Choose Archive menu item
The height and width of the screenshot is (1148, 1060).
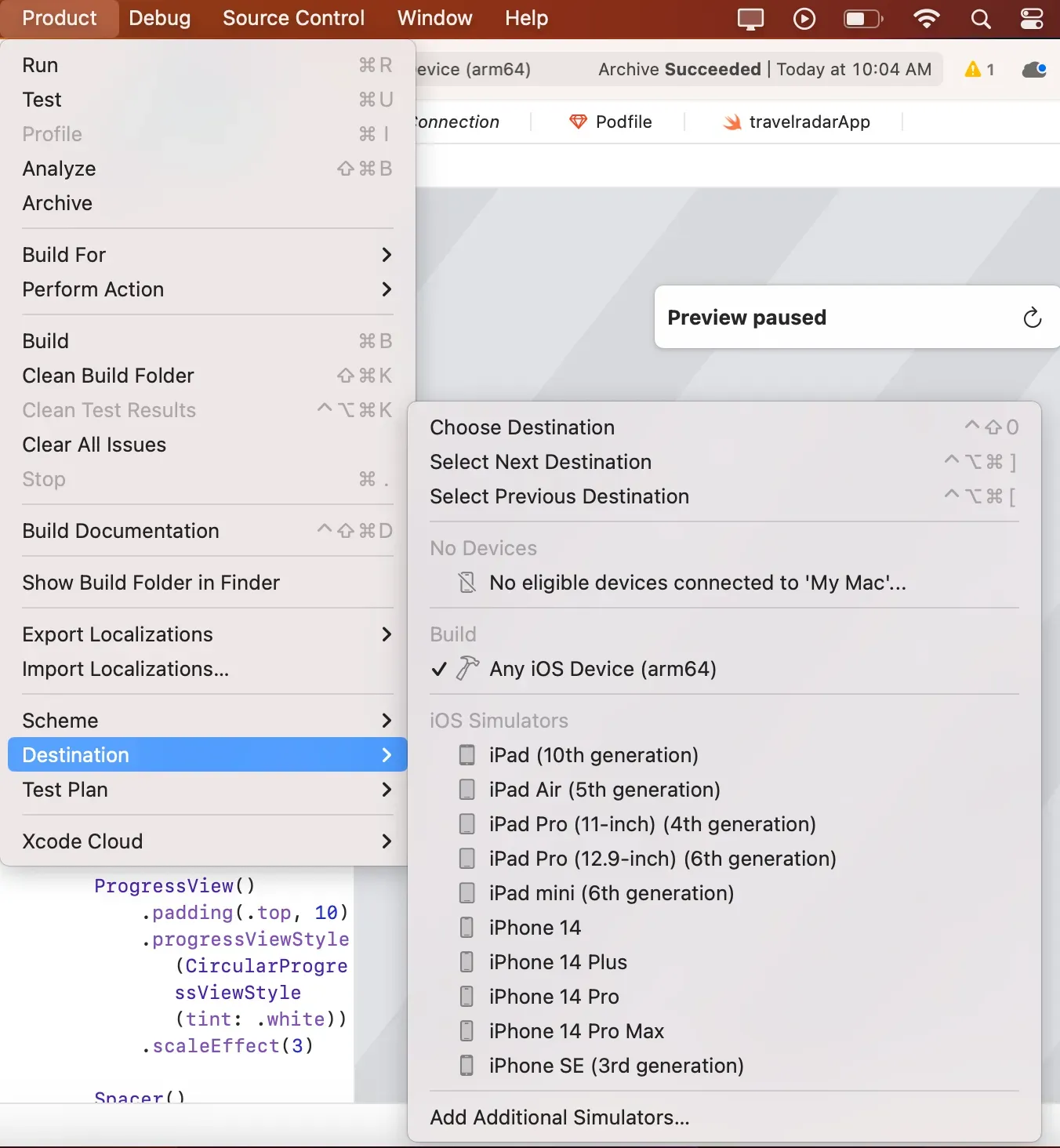tap(208, 202)
